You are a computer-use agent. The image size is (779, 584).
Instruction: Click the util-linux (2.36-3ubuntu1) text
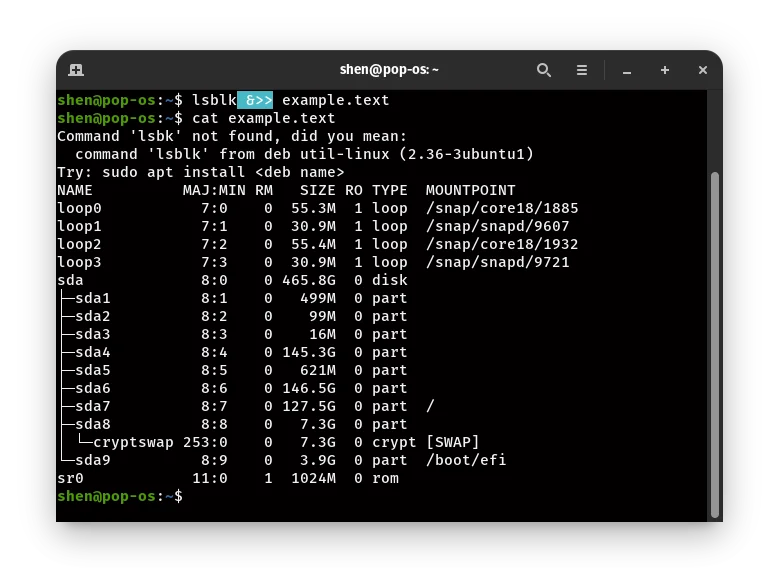click(417, 154)
